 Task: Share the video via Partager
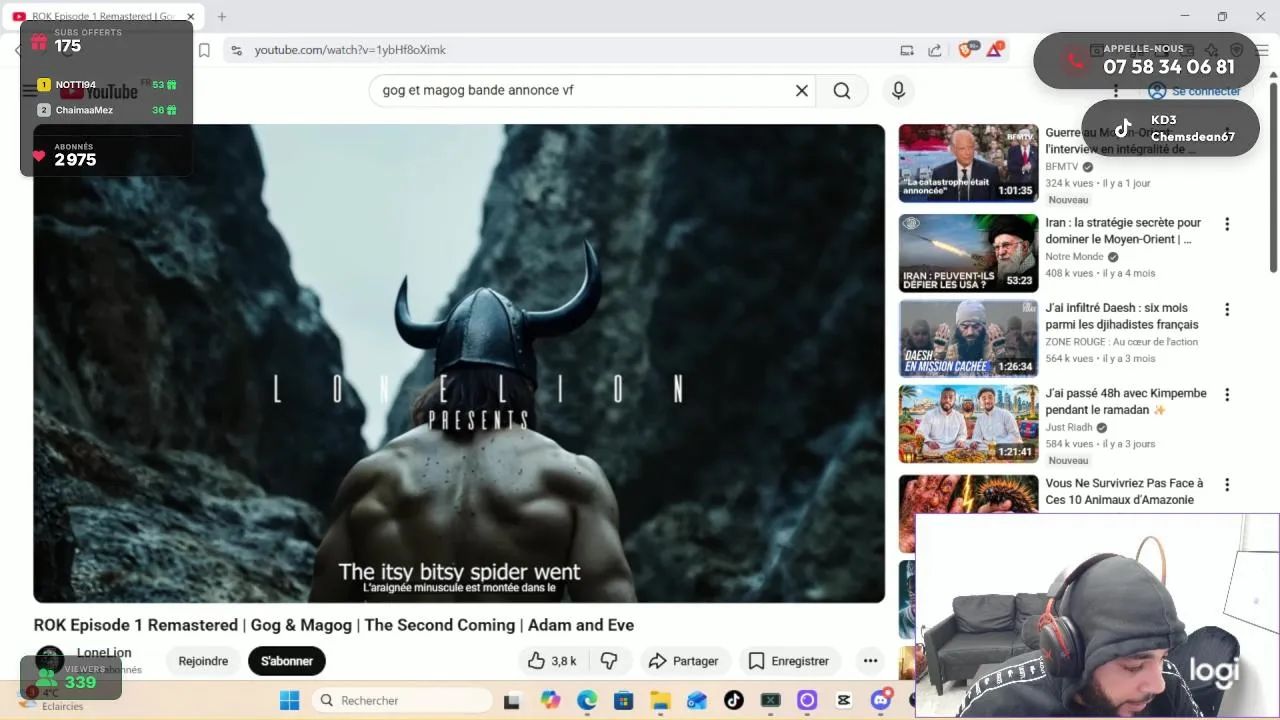pyautogui.click(x=683, y=661)
